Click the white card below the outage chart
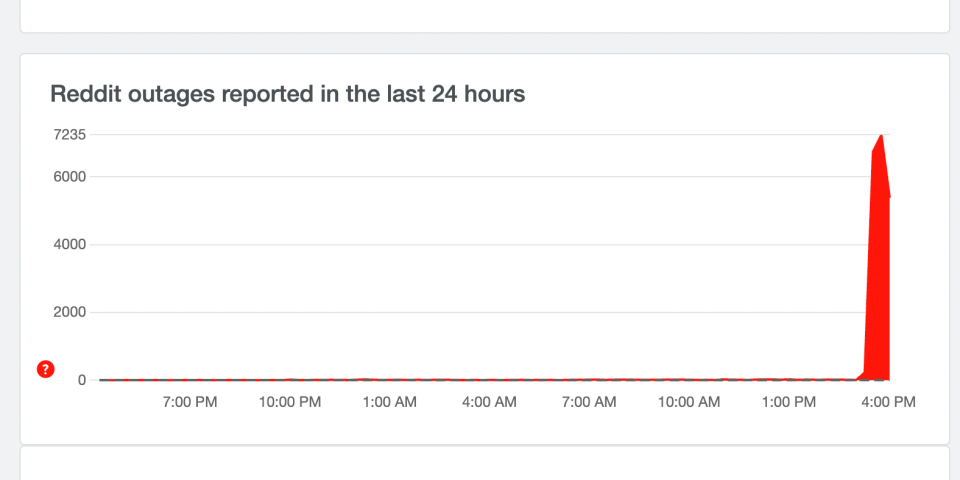The height and width of the screenshot is (480, 960). (484, 464)
